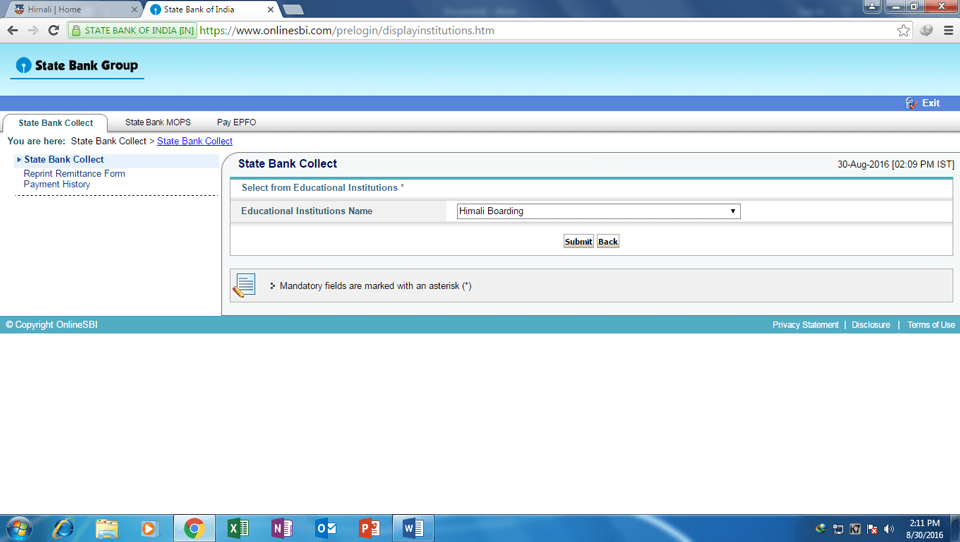960x542 pixels.
Task: Open the Terms of Use link
Action: (x=931, y=325)
